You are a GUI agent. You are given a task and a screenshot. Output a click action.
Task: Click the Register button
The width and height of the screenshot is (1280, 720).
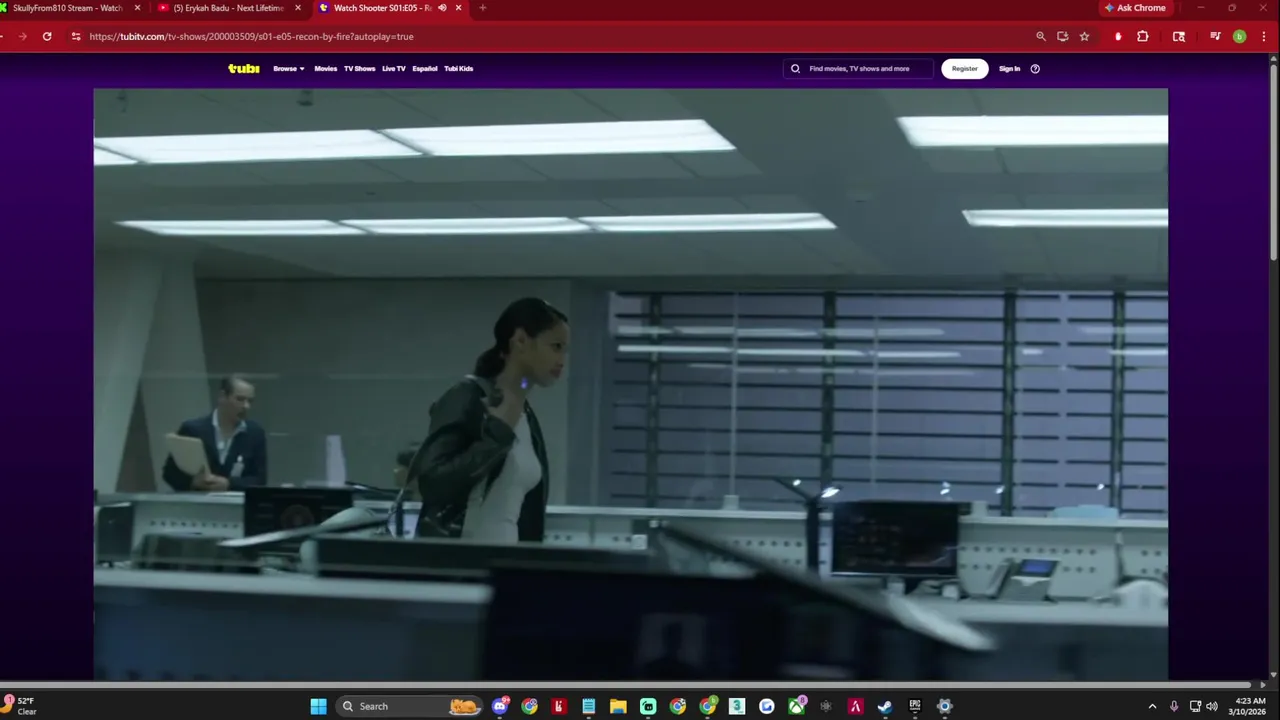coord(965,69)
